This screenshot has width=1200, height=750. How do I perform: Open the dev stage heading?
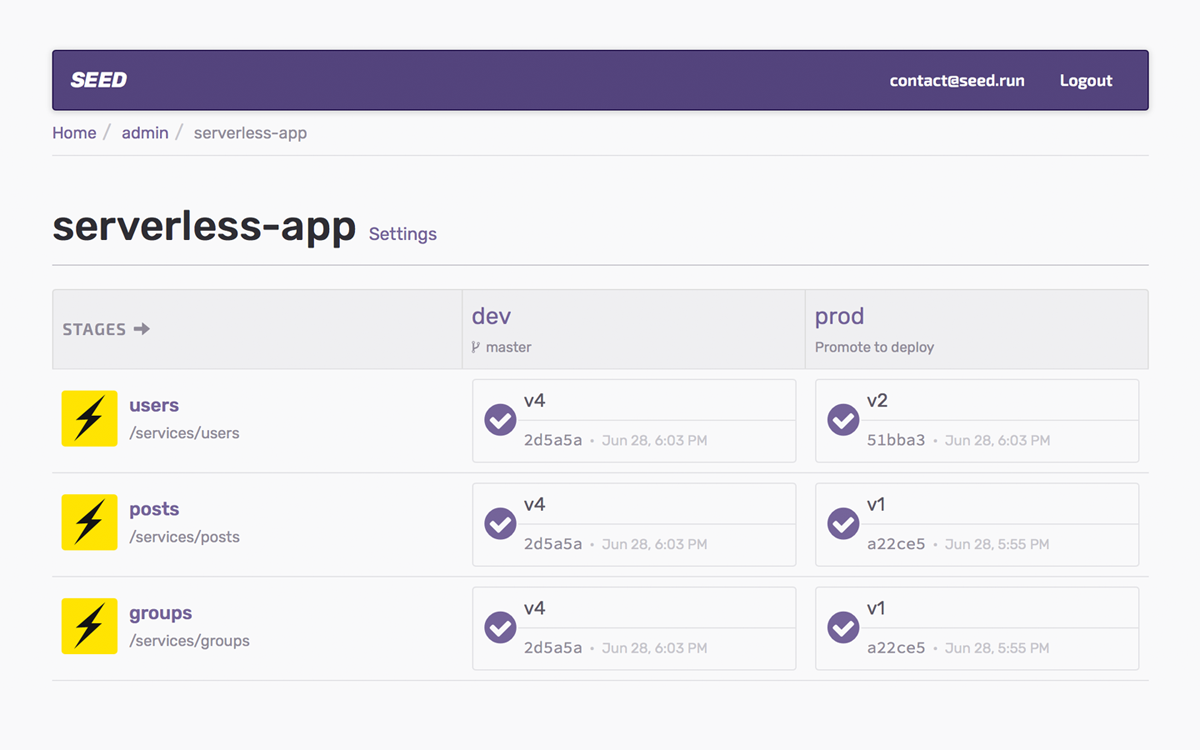click(x=491, y=316)
